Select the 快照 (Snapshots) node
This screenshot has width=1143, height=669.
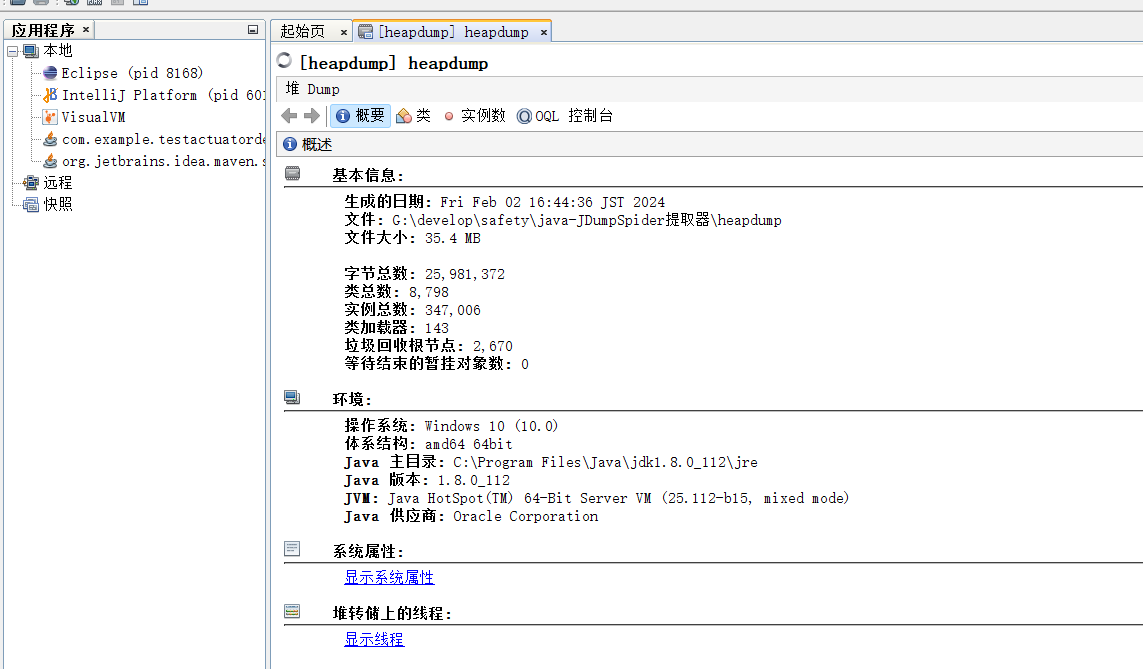[57, 204]
